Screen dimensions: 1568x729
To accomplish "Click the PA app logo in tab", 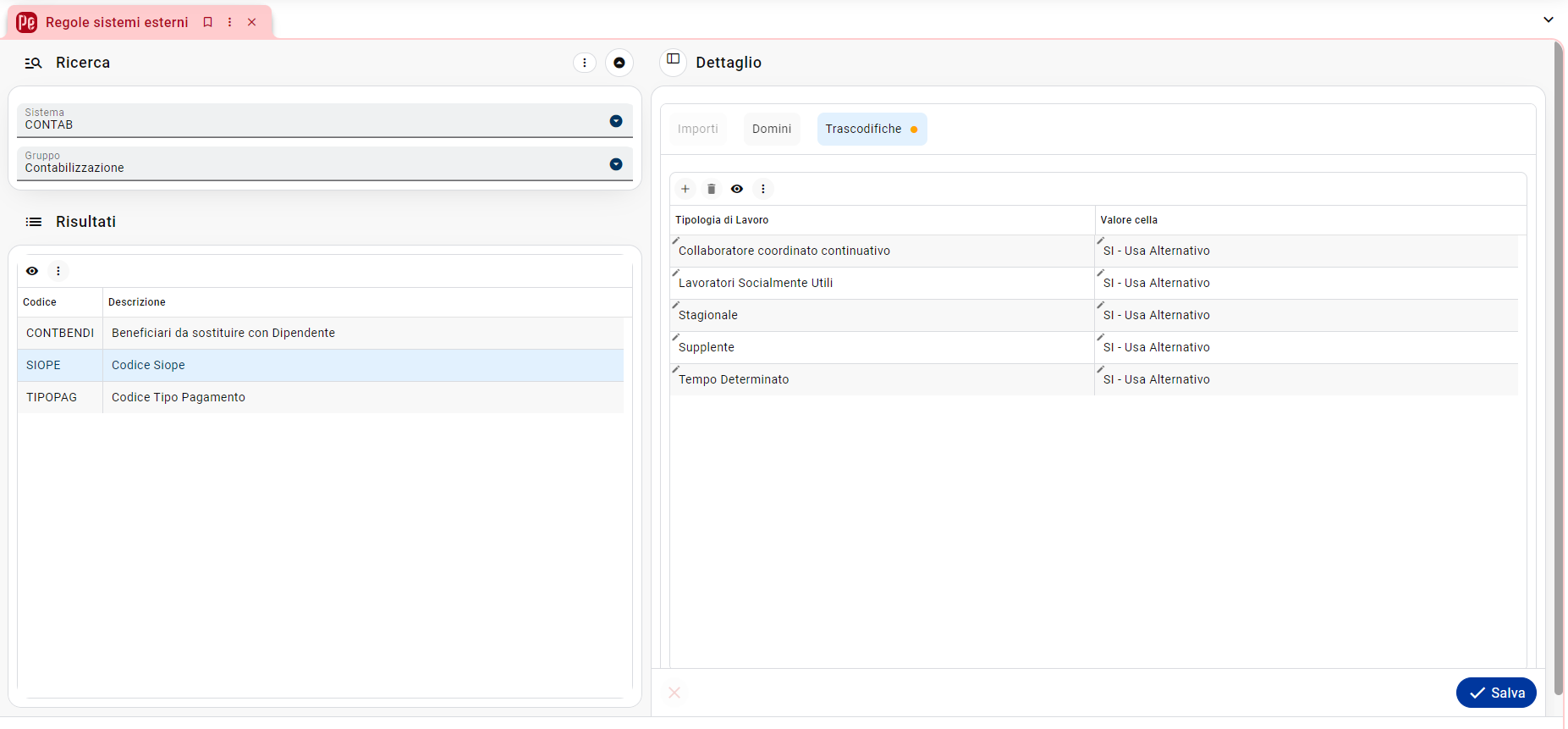I will (27, 22).
